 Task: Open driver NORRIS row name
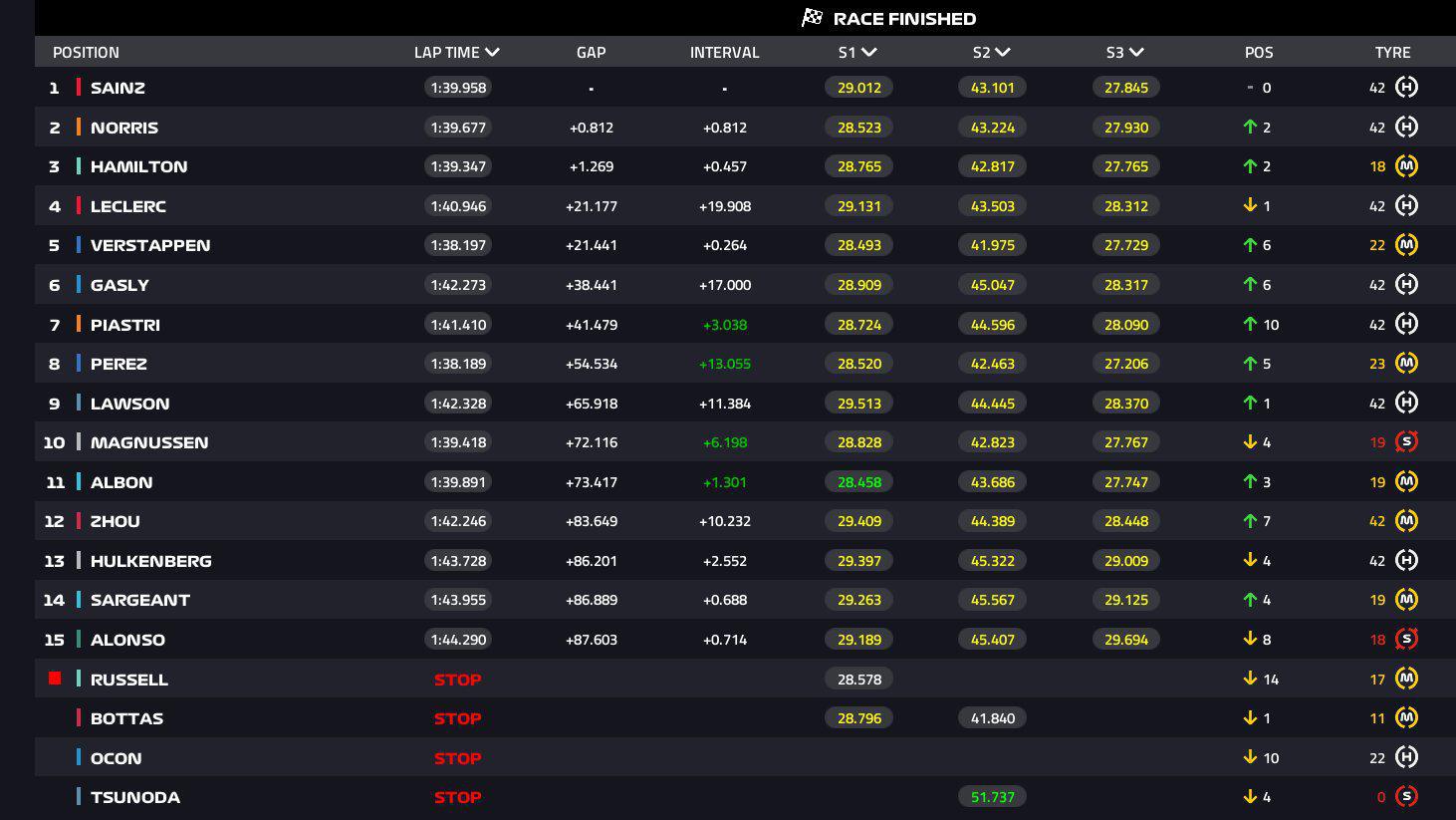[x=124, y=128]
